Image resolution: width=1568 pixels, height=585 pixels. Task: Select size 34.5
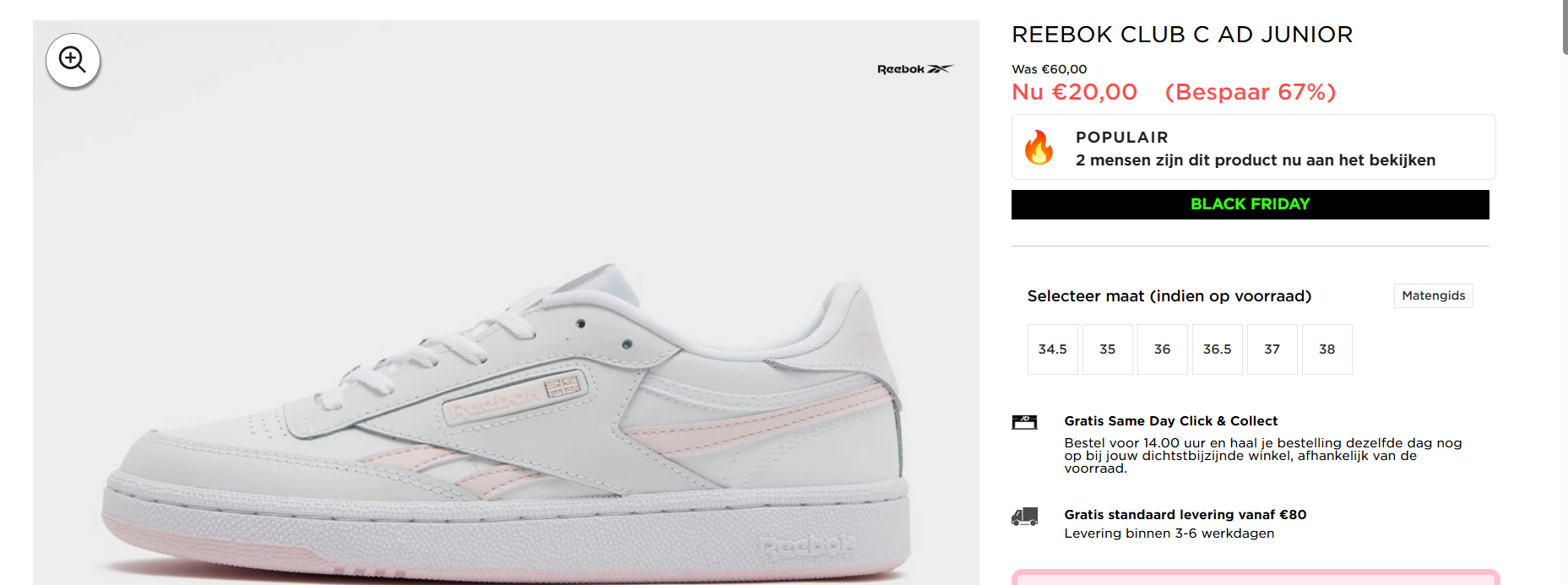click(x=1052, y=349)
